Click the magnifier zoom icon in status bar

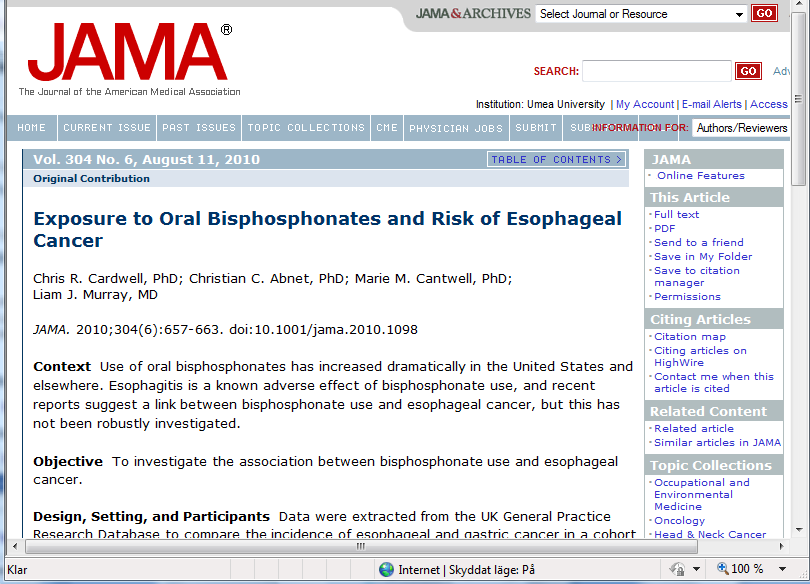pyautogui.click(x=722, y=569)
